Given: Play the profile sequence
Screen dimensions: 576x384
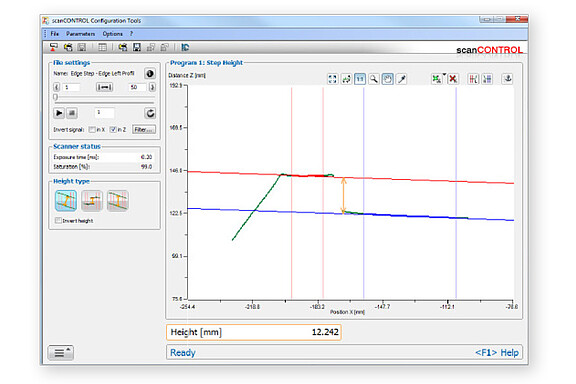Looking at the screenshot, I should coord(59,113).
